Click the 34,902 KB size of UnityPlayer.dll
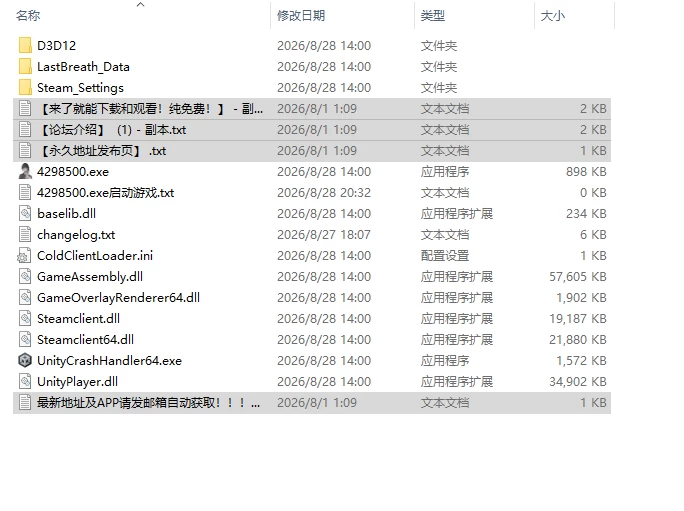 tap(578, 381)
